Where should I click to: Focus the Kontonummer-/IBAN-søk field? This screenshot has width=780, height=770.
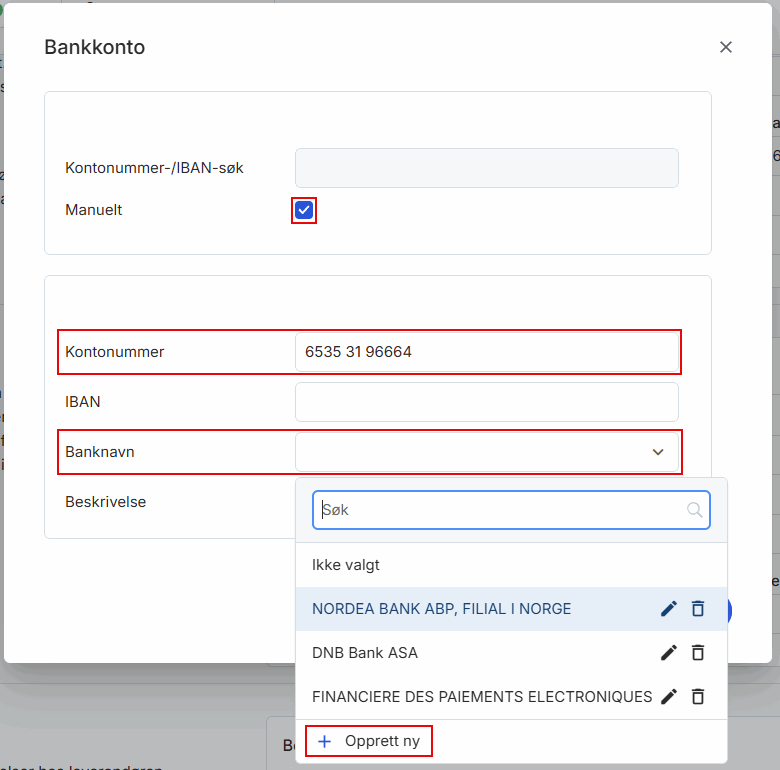point(487,168)
